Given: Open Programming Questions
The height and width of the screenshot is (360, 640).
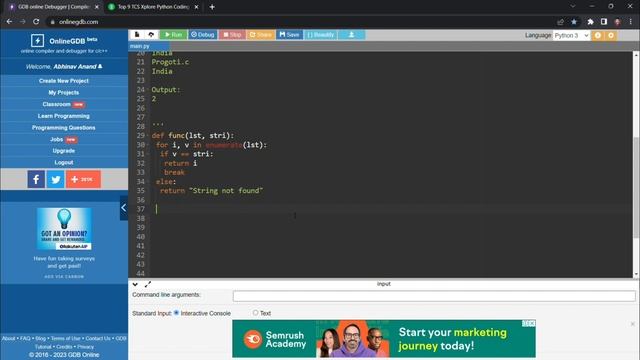Looking at the screenshot, I should [64, 128].
